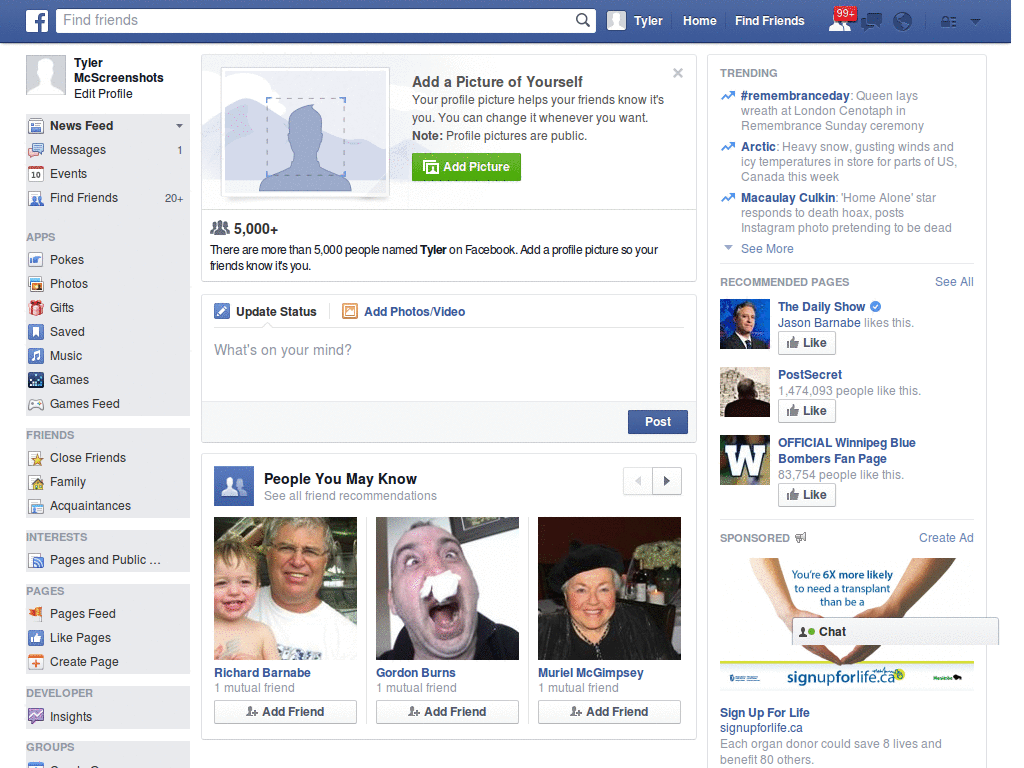Click the What's on your mind box
The height and width of the screenshot is (768, 1024).
pyautogui.click(x=449, y=363)
